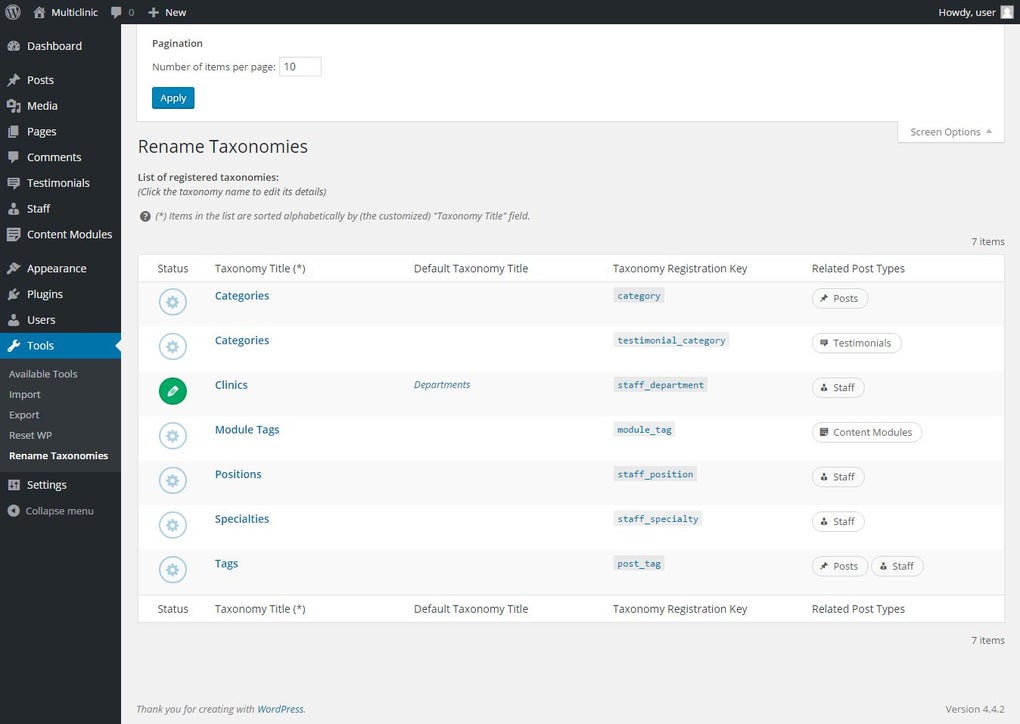This screenshot has width=1020, height=724.
Task: Open the Plugins menu
Action: [x=45, y=294]
